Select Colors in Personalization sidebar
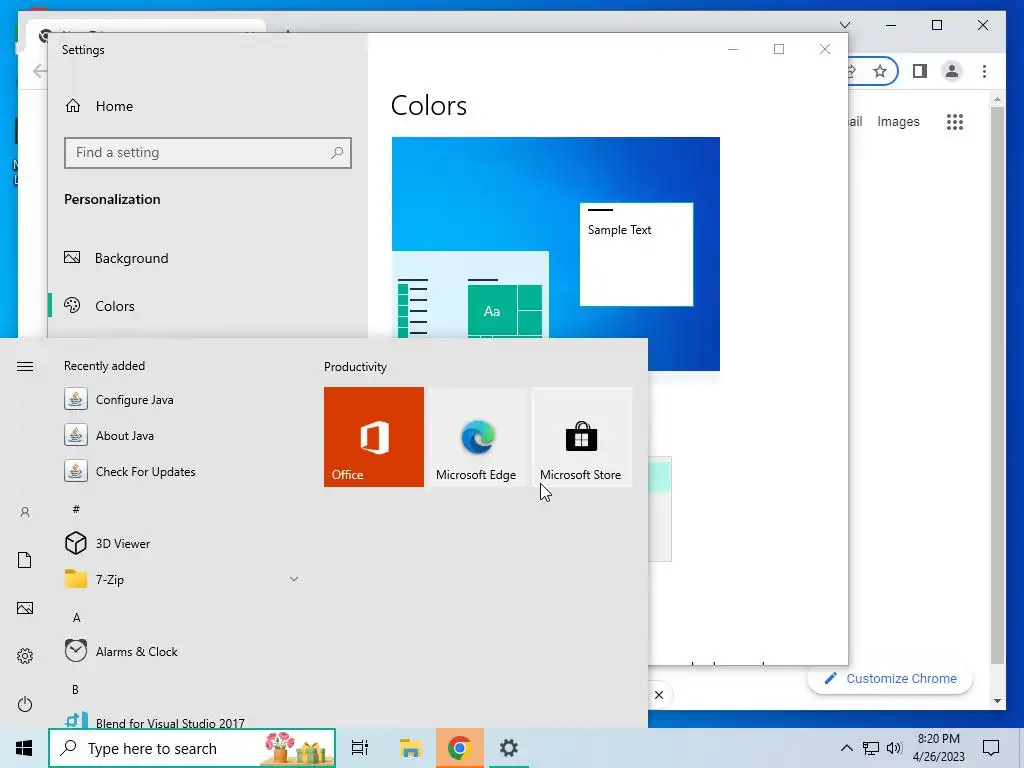This screenshot has width=1024, height=768. [208, 306]
